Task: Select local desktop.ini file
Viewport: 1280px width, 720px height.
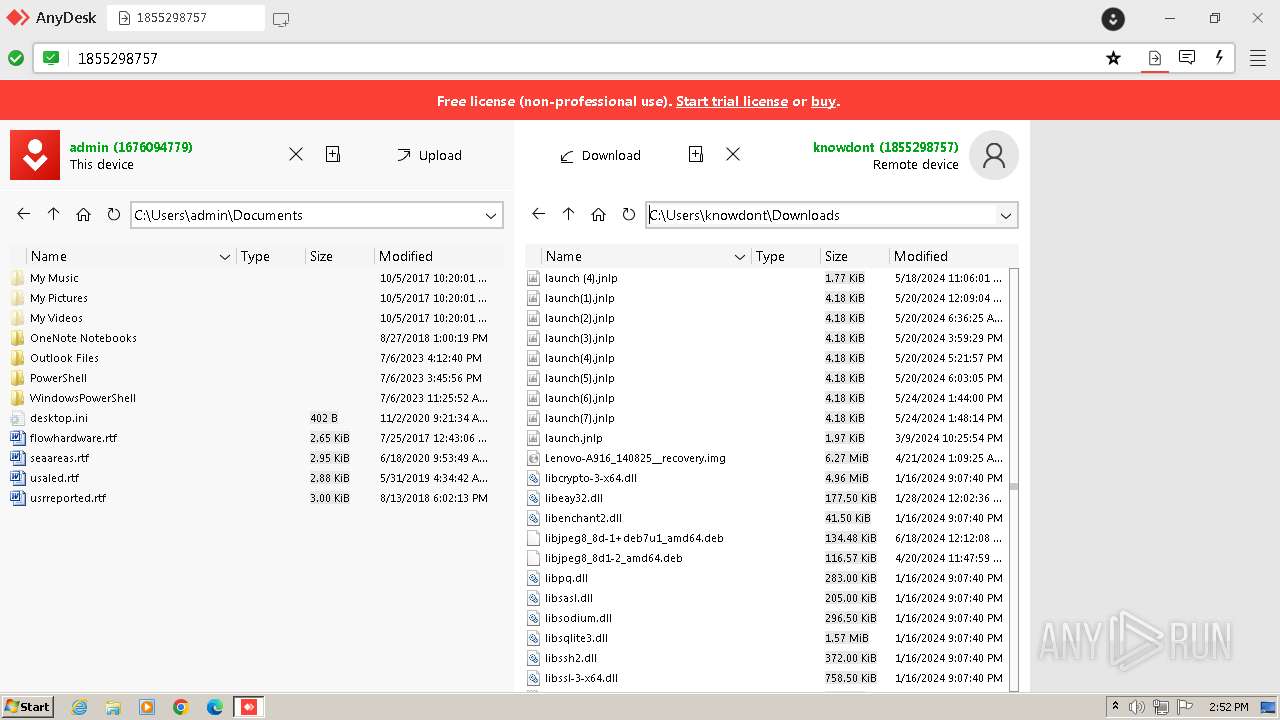Action: click(x=58, y=418)
